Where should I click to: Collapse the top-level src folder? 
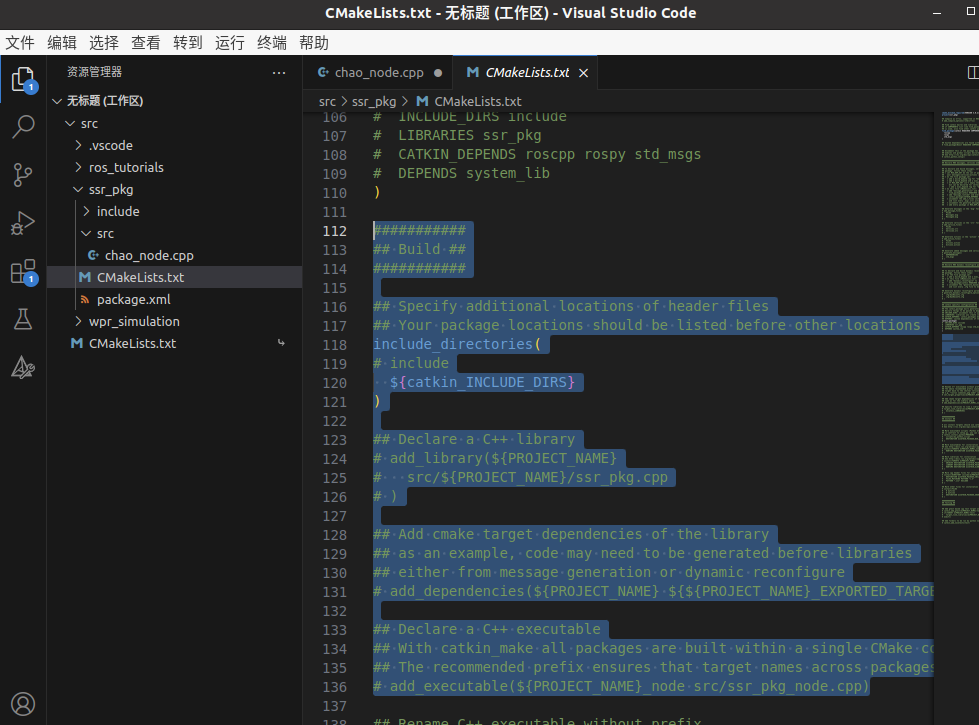pyautogui.click(x=71, y=124)
